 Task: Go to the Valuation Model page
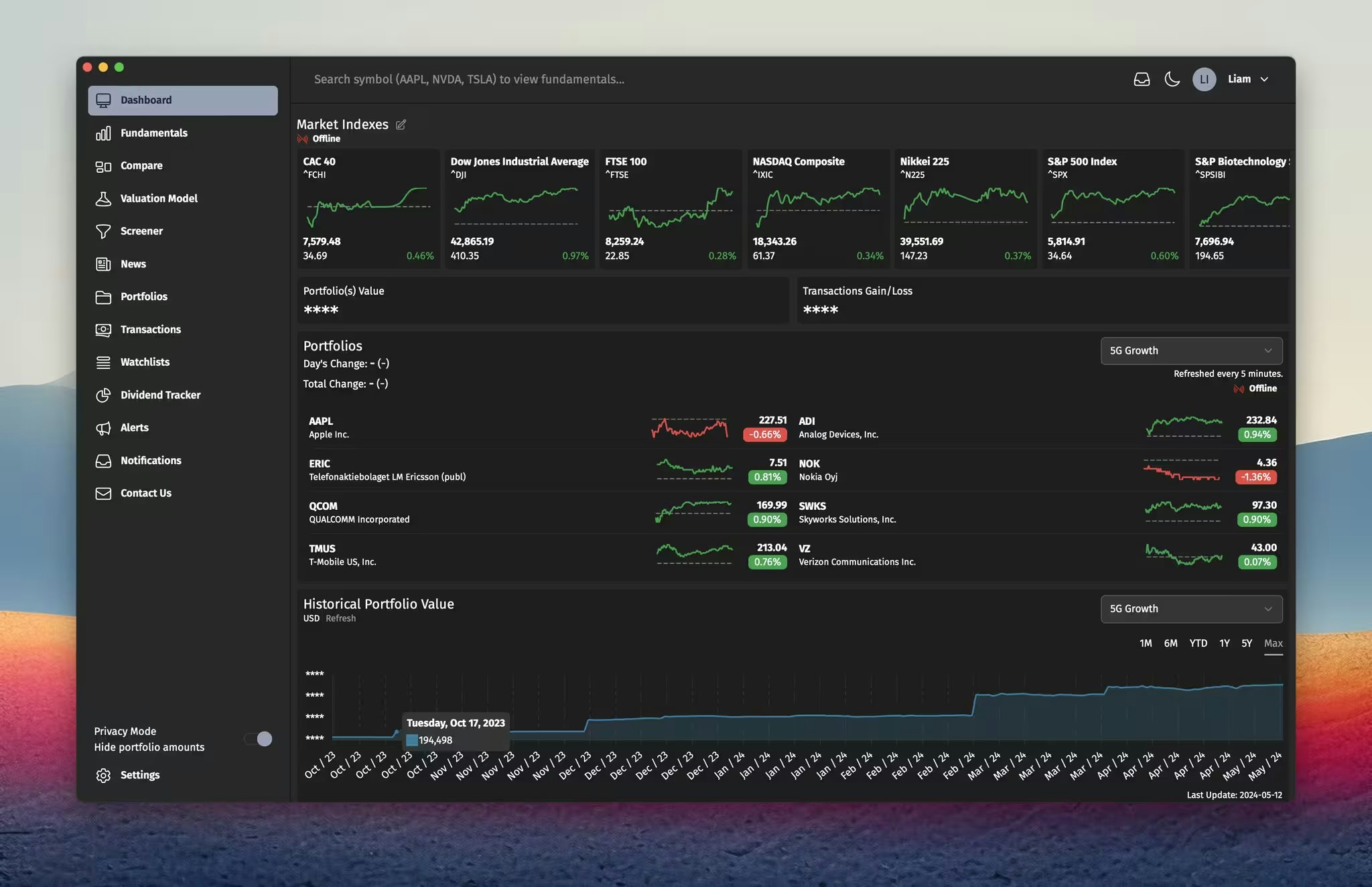click(183, 199)
